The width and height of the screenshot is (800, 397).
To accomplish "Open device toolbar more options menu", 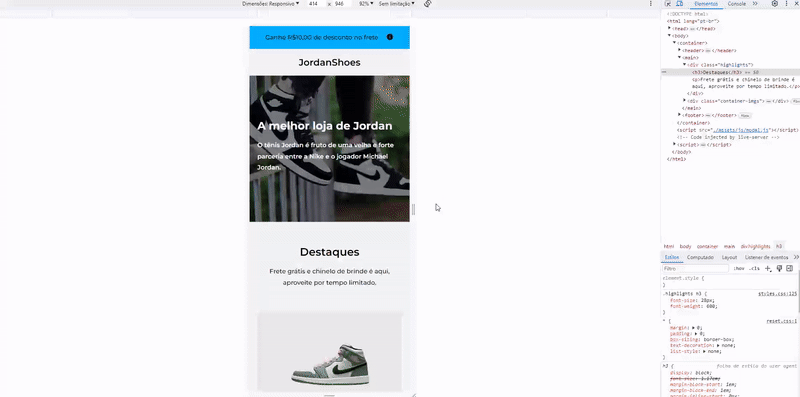I will 651,4.
